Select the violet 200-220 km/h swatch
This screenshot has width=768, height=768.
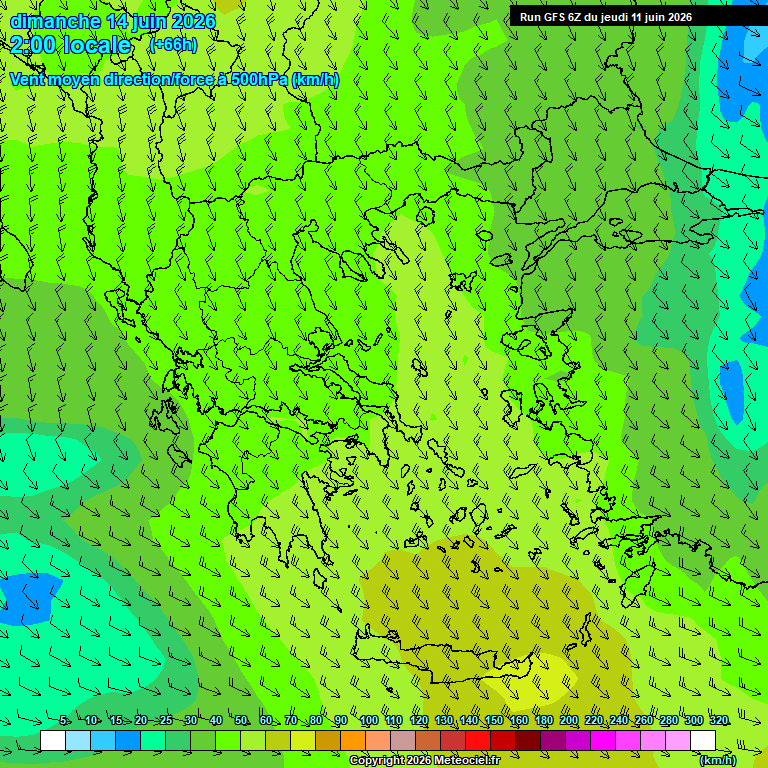(x=577, y=740)
